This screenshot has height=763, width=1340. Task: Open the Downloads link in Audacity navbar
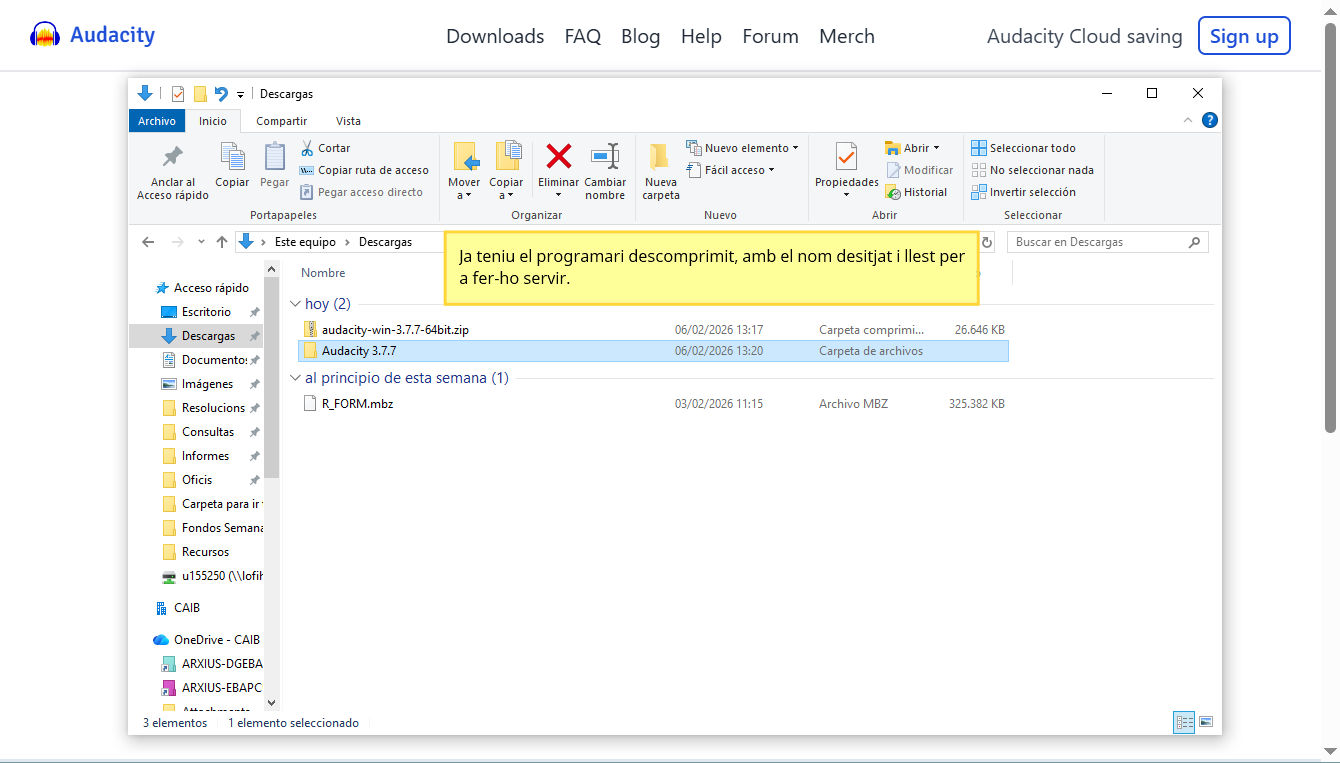pos(495,36)
